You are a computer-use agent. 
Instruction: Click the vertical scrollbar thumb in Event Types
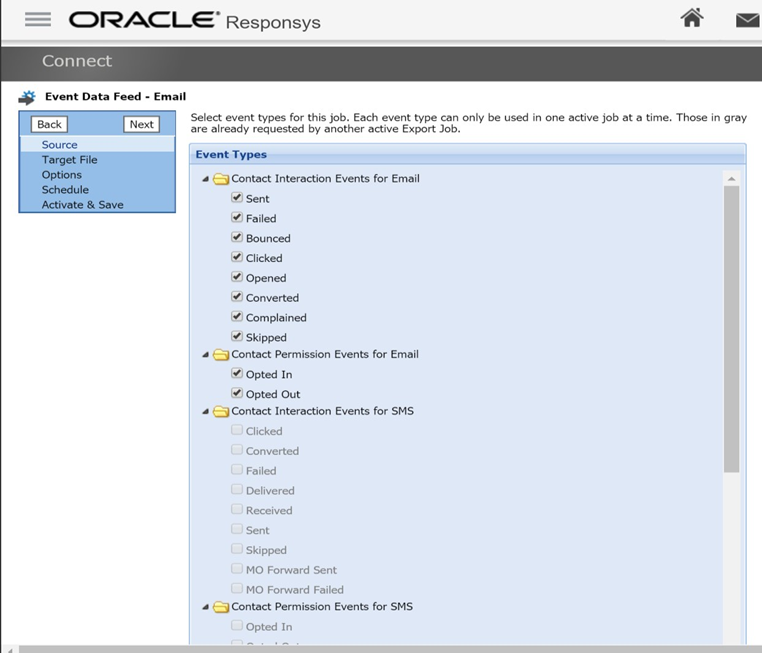731,328
